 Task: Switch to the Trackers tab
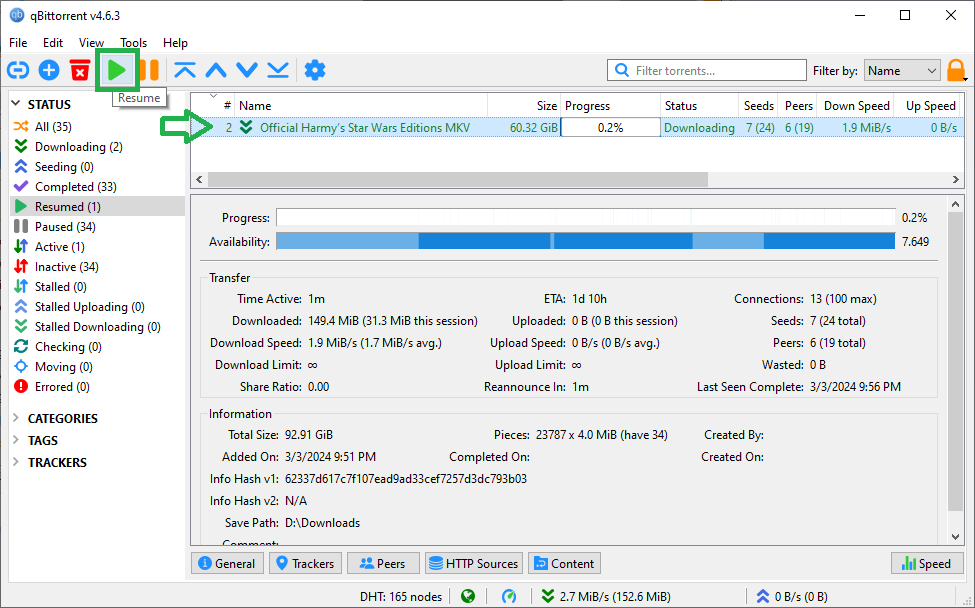[305, 563]
